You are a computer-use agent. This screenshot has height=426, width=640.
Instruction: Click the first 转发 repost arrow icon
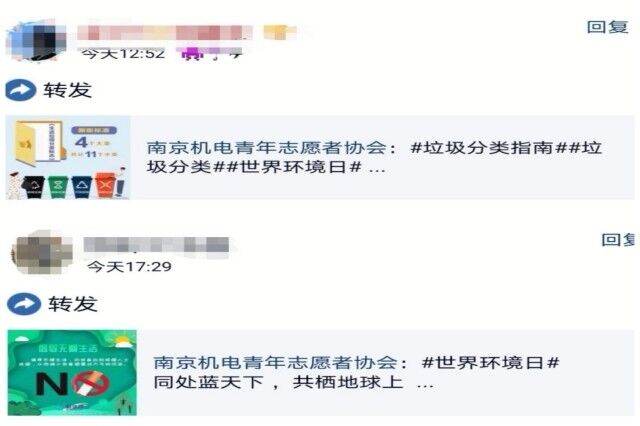point(20,90)
